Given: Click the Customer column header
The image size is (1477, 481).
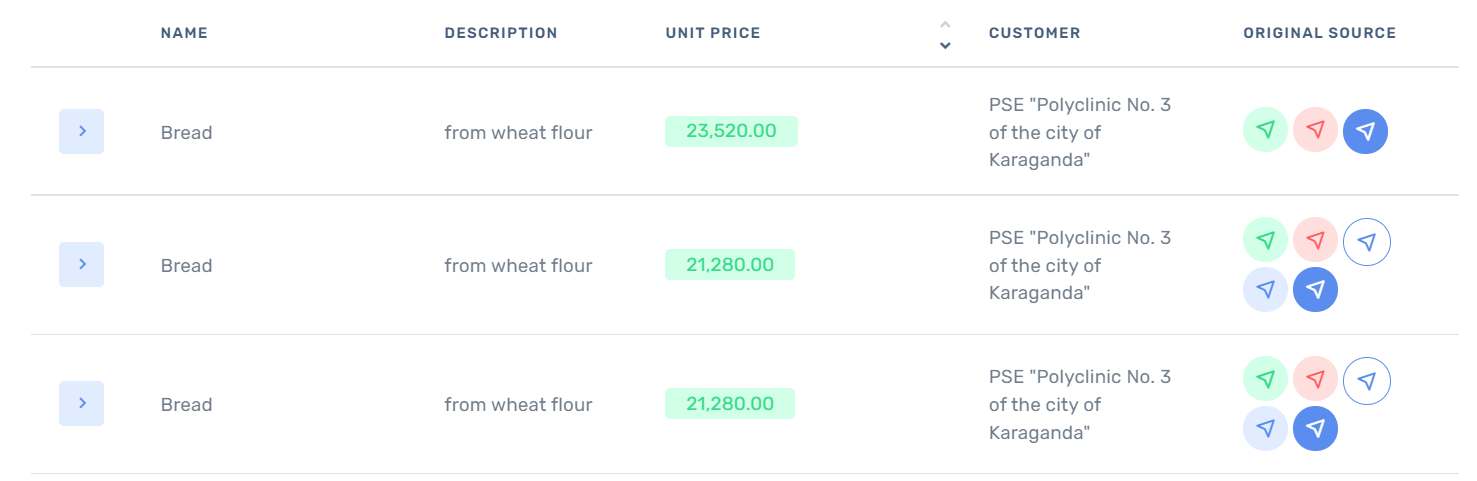Looking at the screenshot, I should pos(1034,33).
